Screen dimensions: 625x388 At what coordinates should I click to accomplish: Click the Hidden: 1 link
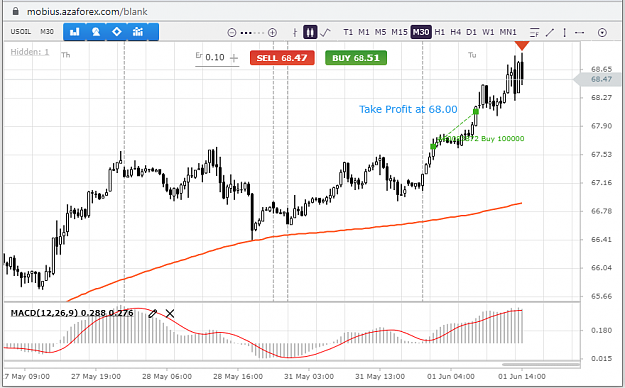[x=30, y=52]
